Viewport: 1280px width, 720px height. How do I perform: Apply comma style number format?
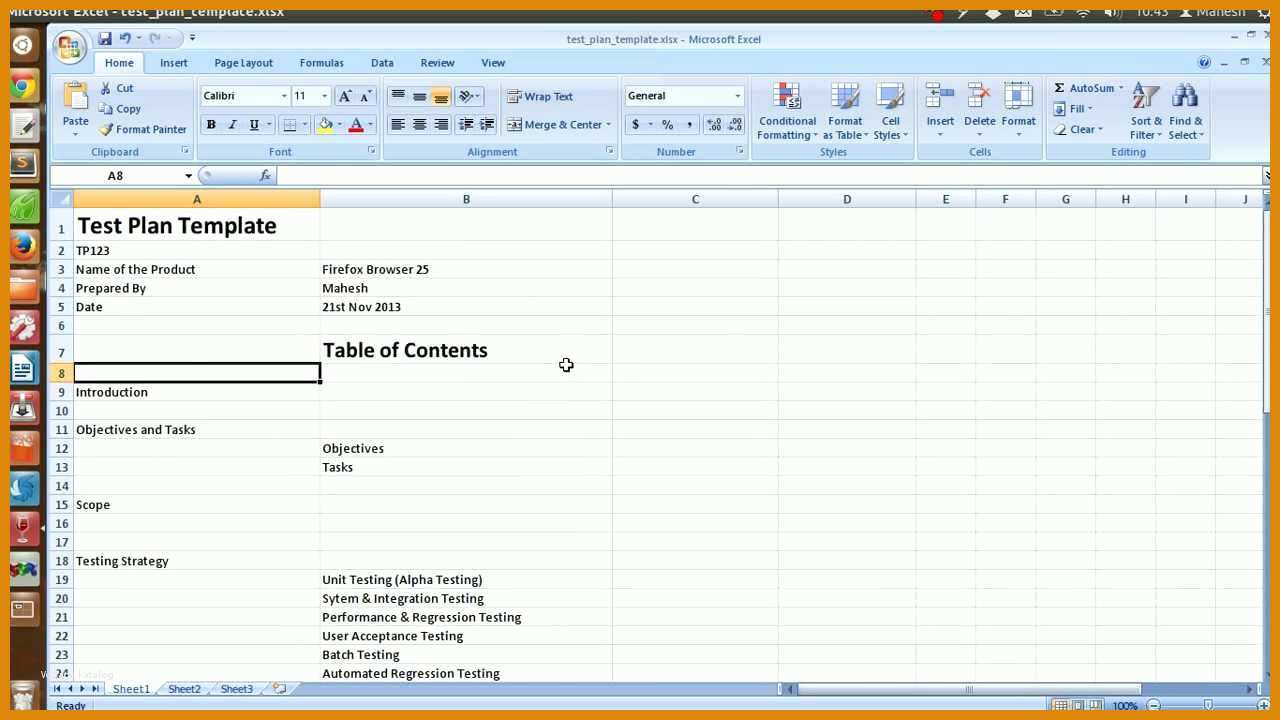689,125
